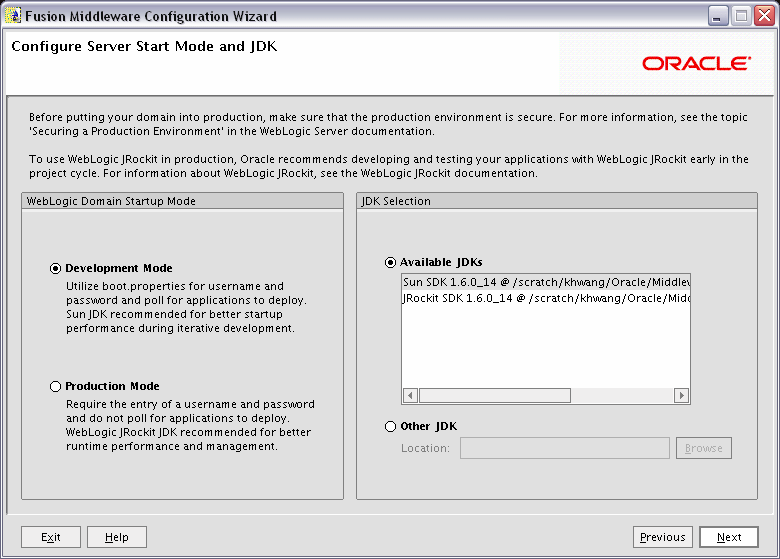Click the JDK list horizontal scrollbar thumb
Image resolution: width=780 pixels, height=559 pixels.
495,395
